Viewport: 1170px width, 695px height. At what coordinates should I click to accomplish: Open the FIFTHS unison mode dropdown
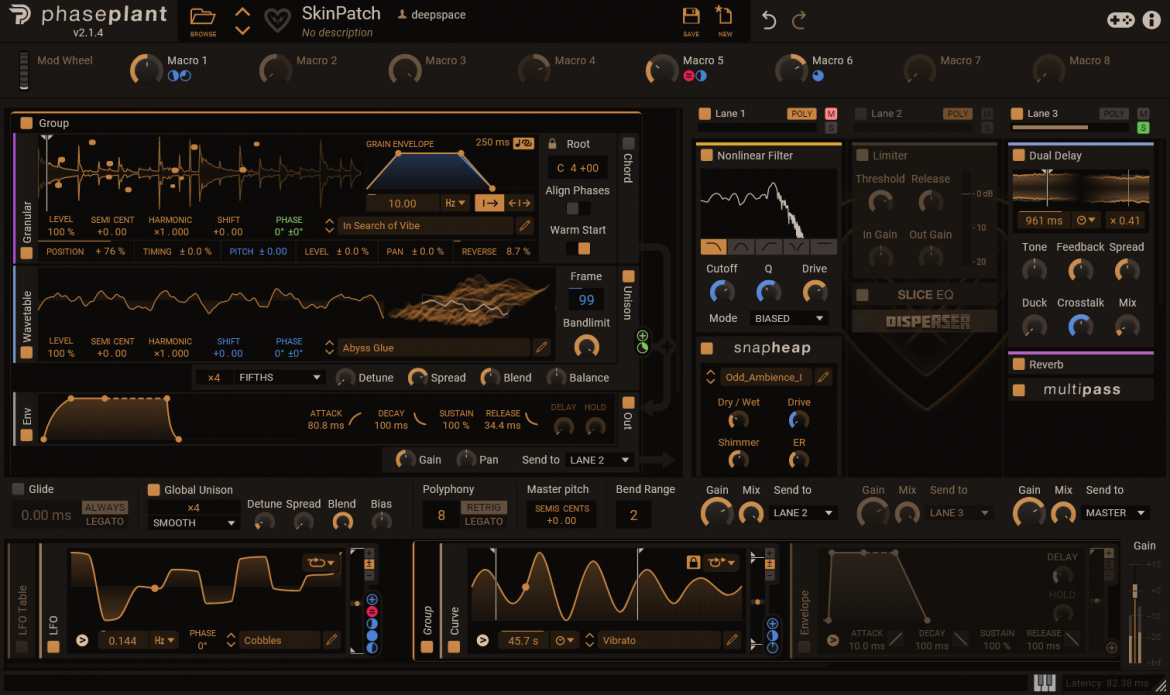tap(279, 377)
